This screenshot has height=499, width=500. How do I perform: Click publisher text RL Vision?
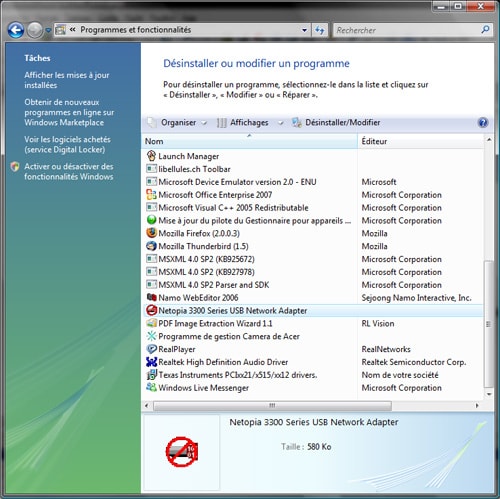378,324
